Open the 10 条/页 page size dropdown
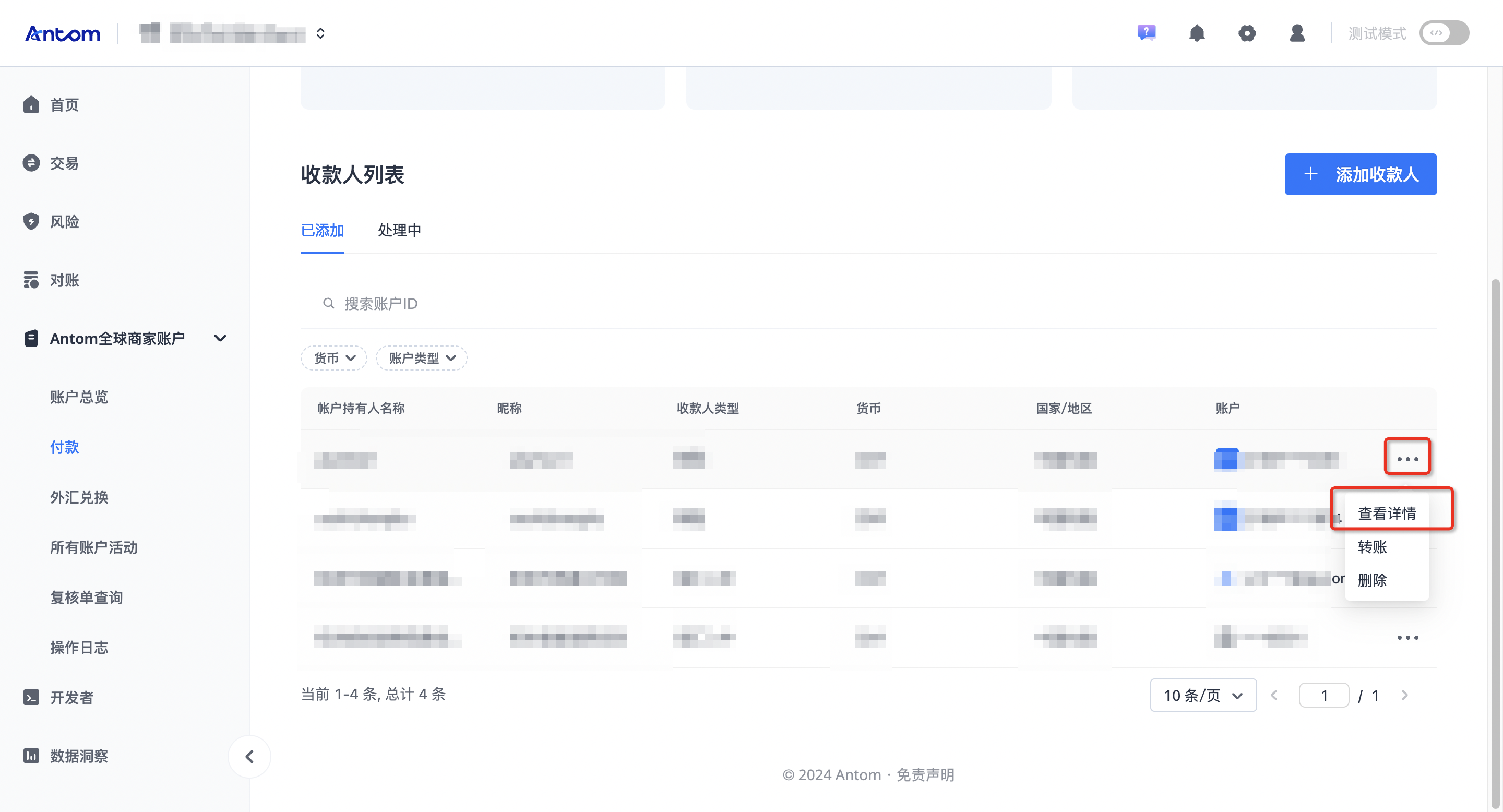This screenshot has height=812, width=1503. 1203,695
